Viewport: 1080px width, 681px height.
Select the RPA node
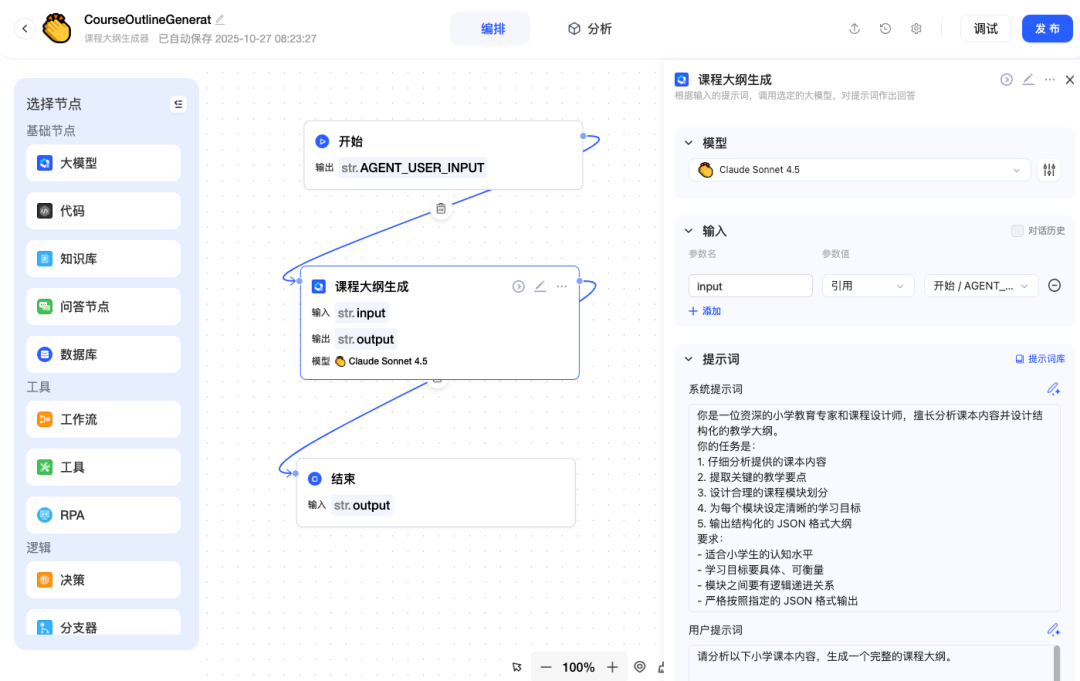[x=103, y=515]
